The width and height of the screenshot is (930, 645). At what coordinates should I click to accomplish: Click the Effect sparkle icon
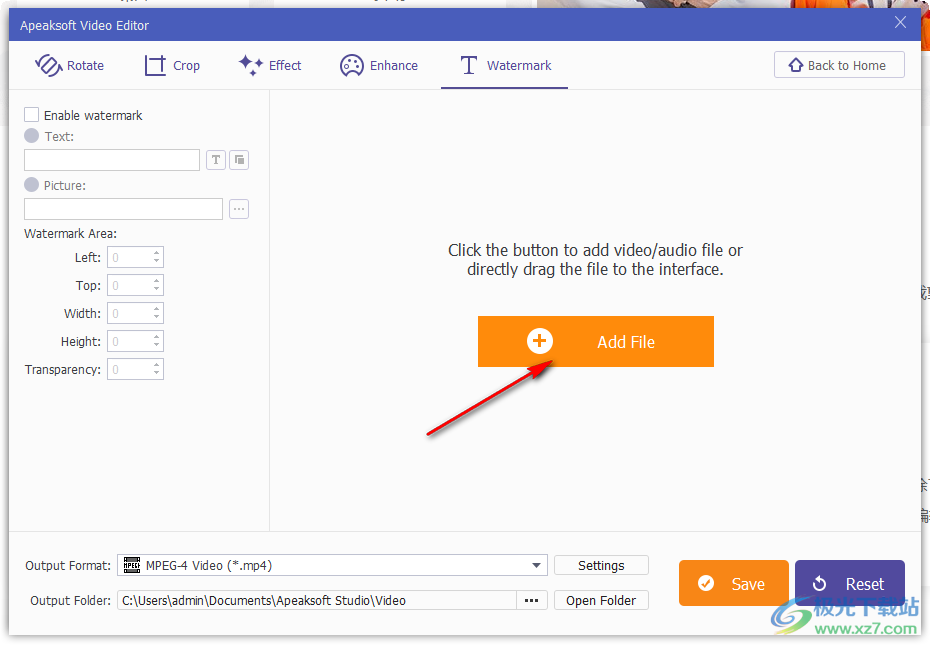point(251,65)
